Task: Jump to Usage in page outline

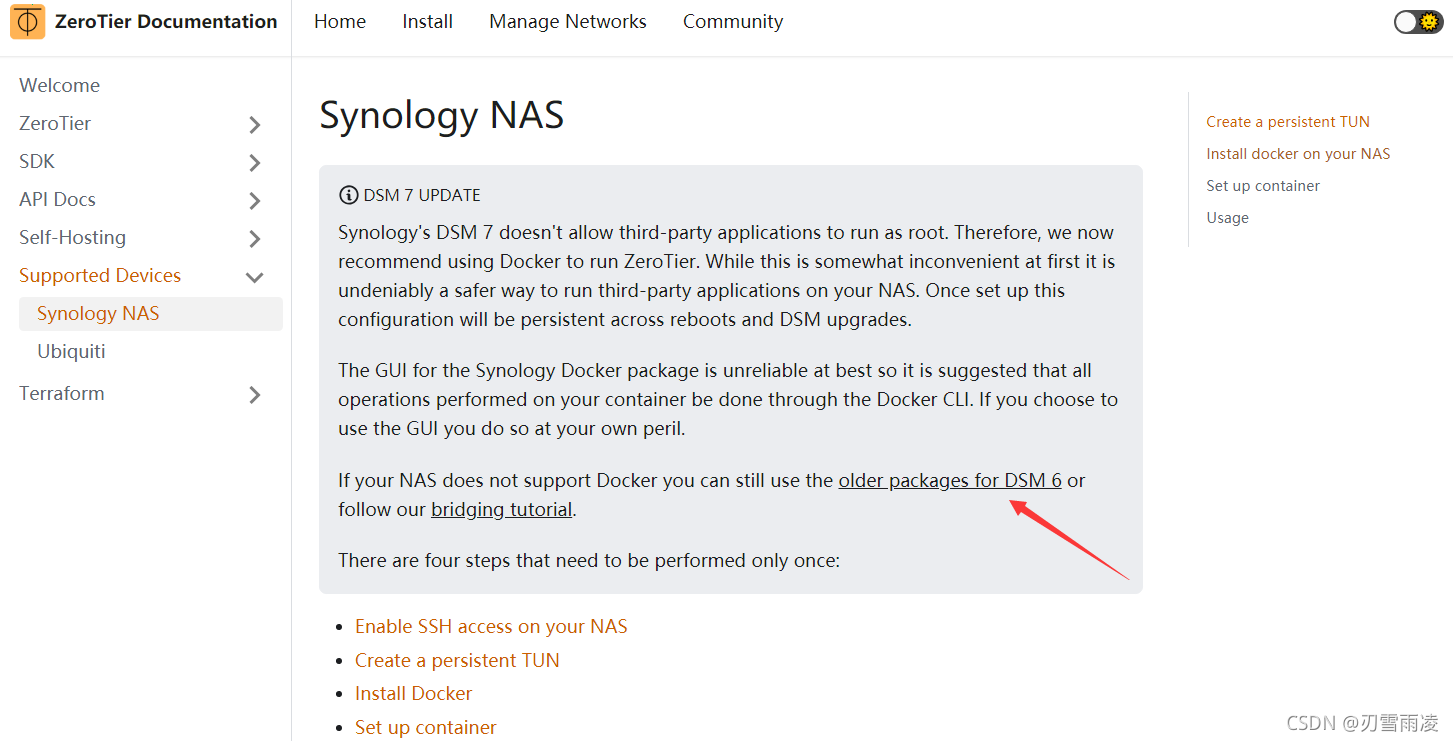Action: 1227,218
